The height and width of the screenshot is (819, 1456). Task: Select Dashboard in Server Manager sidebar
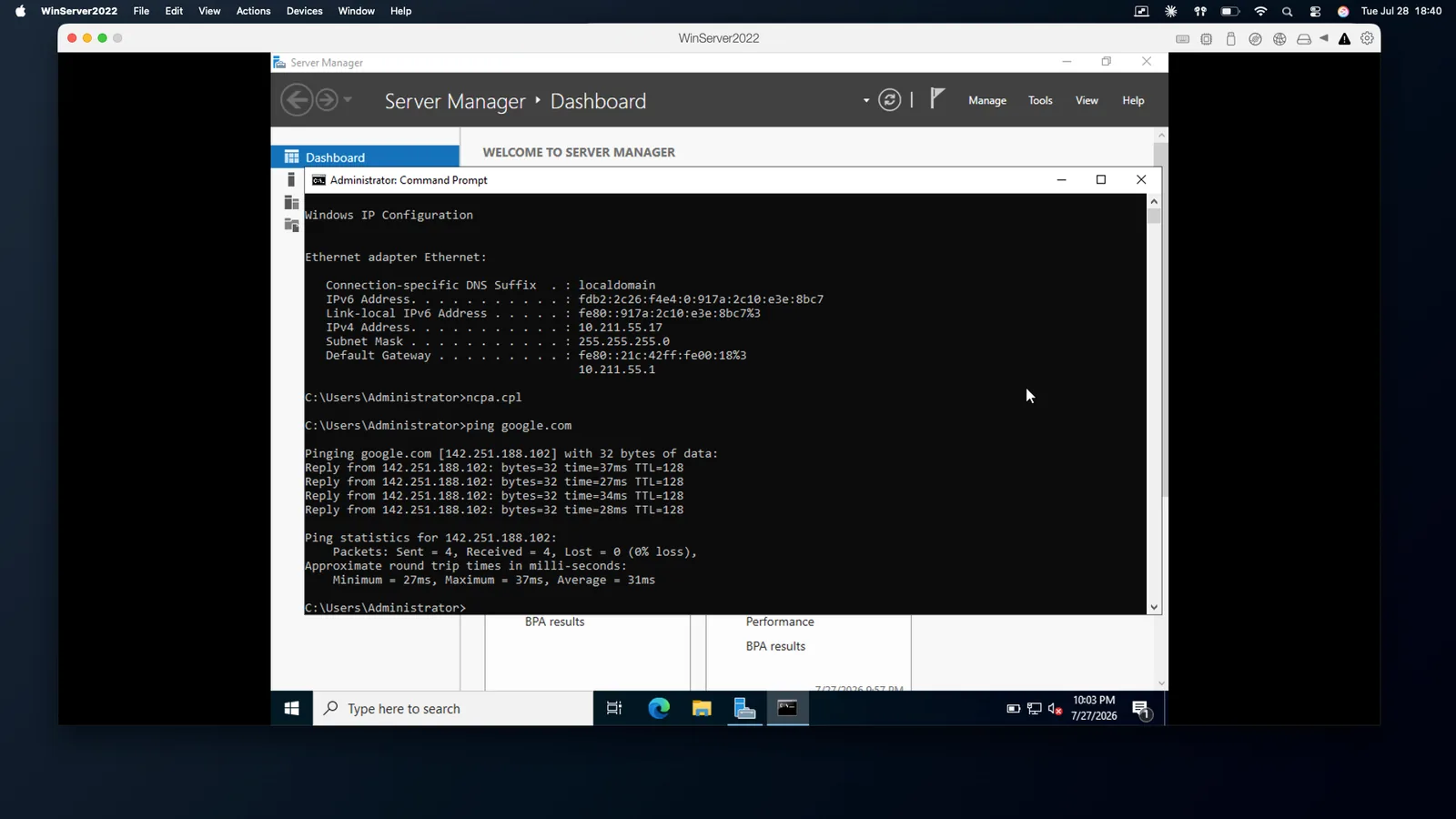pos(365,157)
